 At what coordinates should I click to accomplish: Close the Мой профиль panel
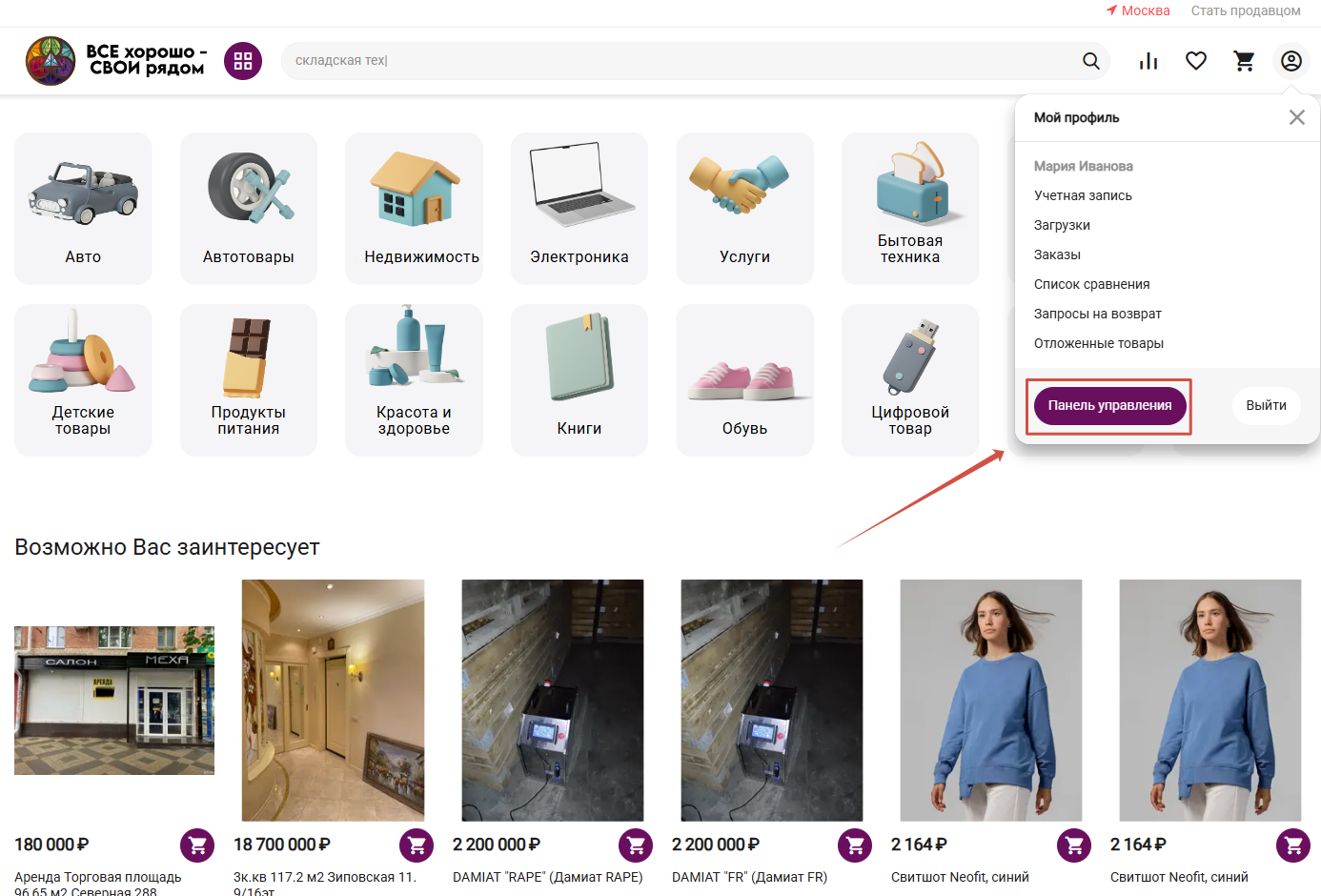(x=1296, y=117)
